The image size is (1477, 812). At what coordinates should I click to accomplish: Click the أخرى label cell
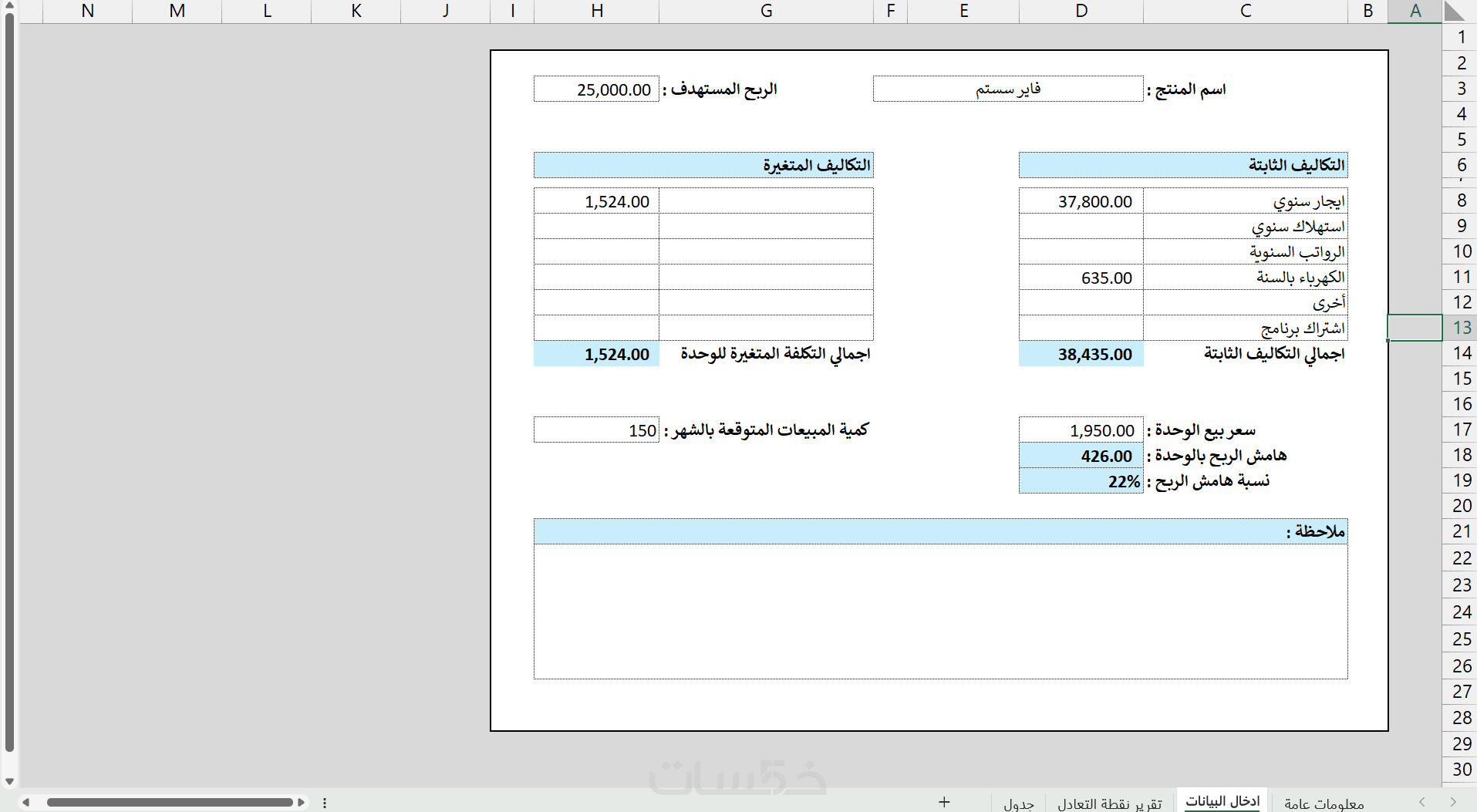[1246, 302]
